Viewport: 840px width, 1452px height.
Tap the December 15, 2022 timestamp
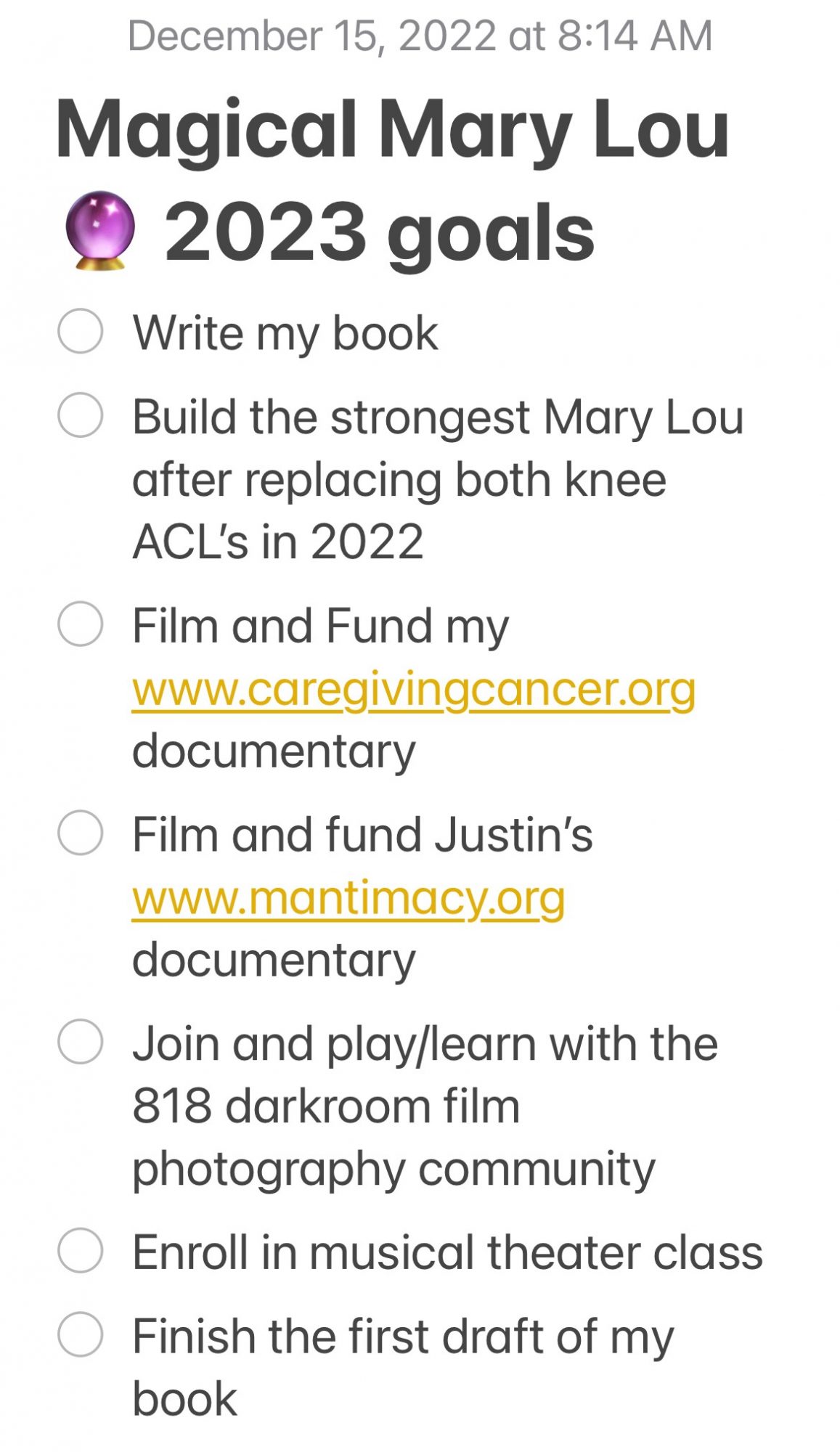click(x=420, y=35)
